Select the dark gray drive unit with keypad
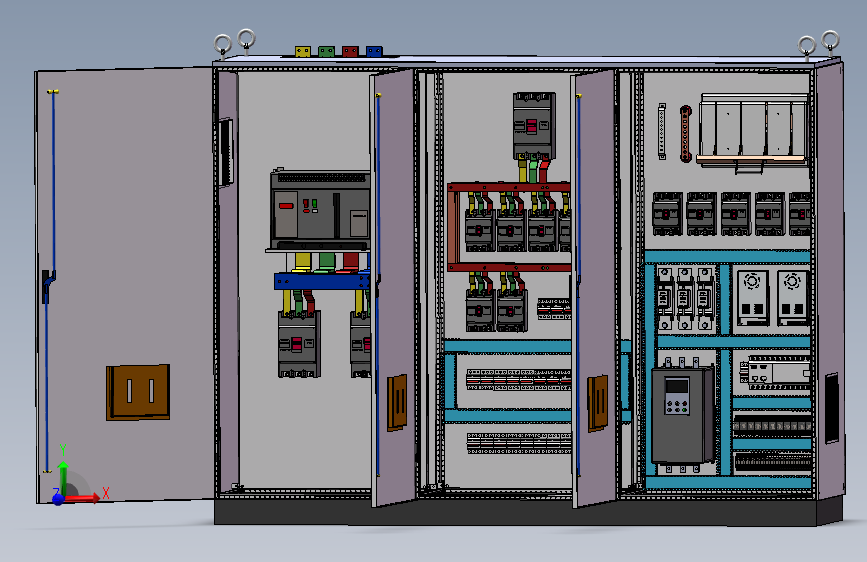This screenshot has height=562, width=867. (x=682, y=415)
